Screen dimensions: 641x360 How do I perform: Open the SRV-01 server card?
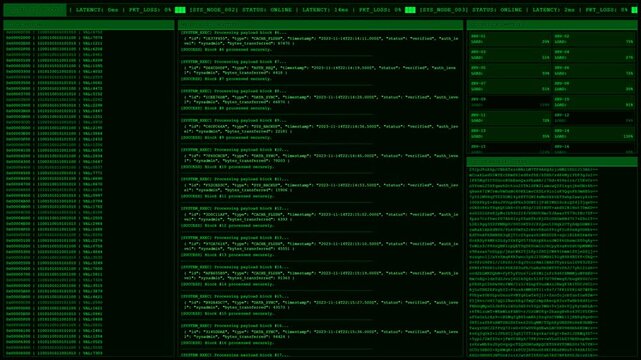click(510, 39)
